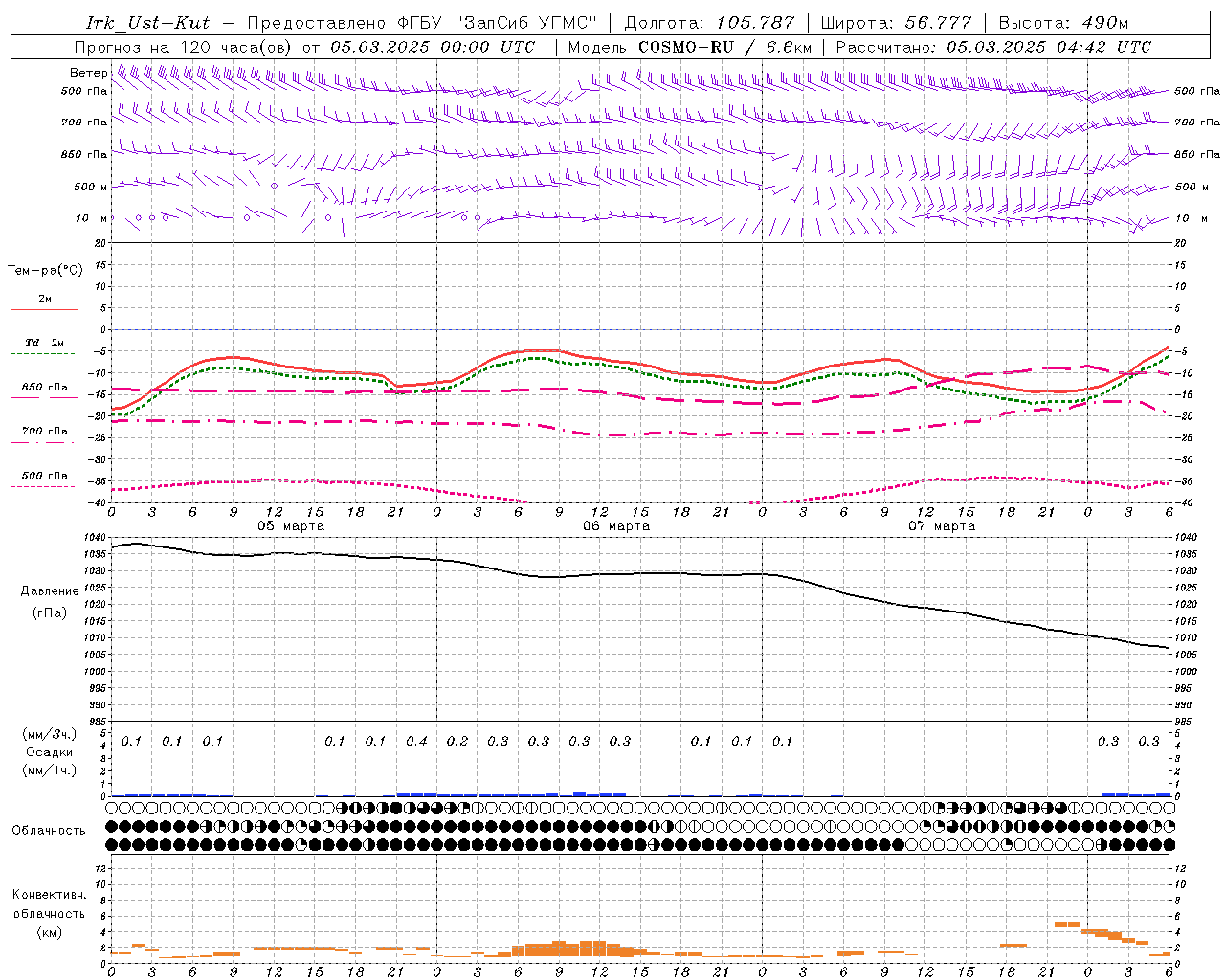Viewport: 1225px width, 980px height.
Task: Select the 'Предоставлено ФГБУ "ЗапСиб УГМС"' provider text
Action: 423,23
